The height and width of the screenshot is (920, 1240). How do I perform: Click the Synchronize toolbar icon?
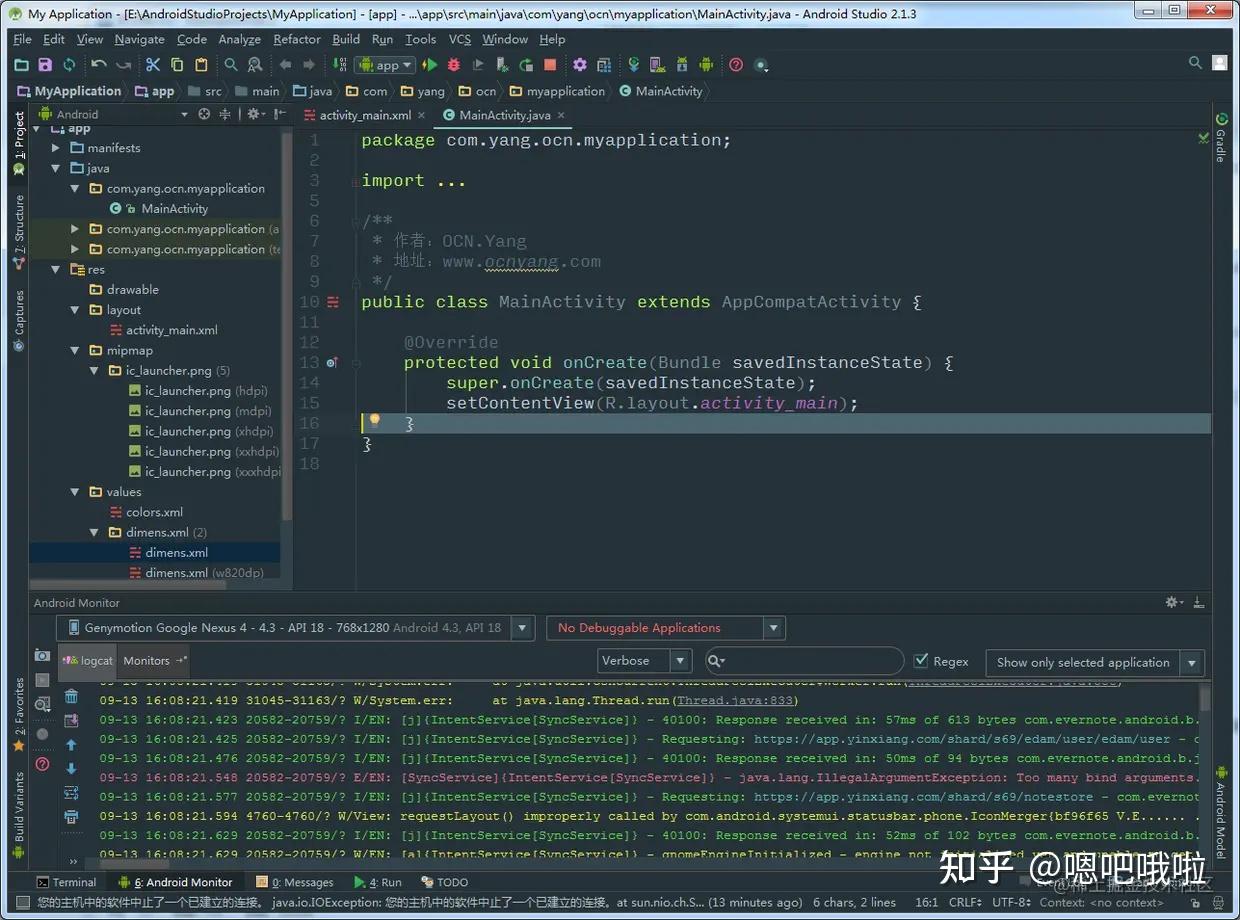click(69, 65)
